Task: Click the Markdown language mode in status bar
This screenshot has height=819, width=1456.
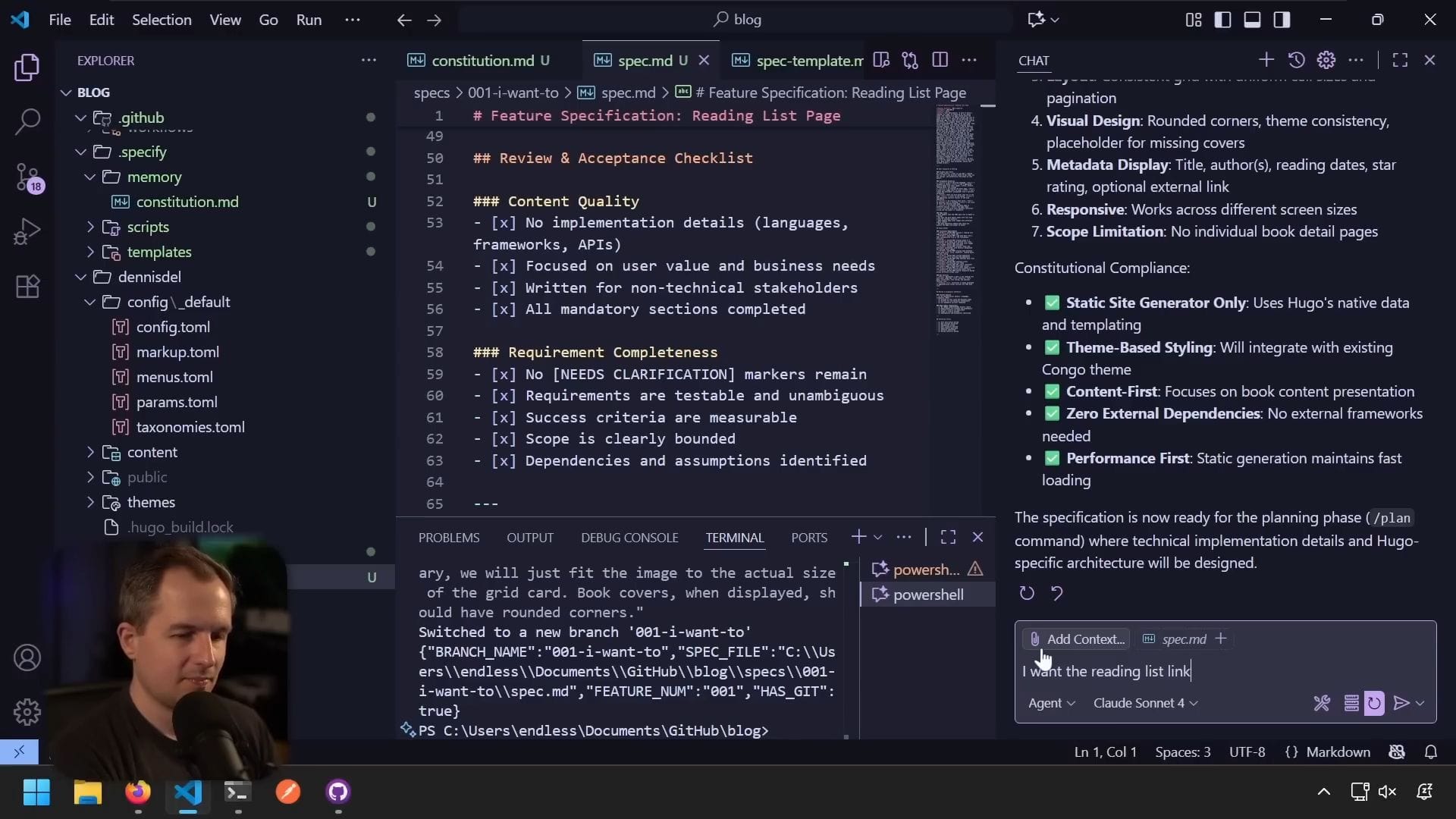Action: click(1338, 752)
